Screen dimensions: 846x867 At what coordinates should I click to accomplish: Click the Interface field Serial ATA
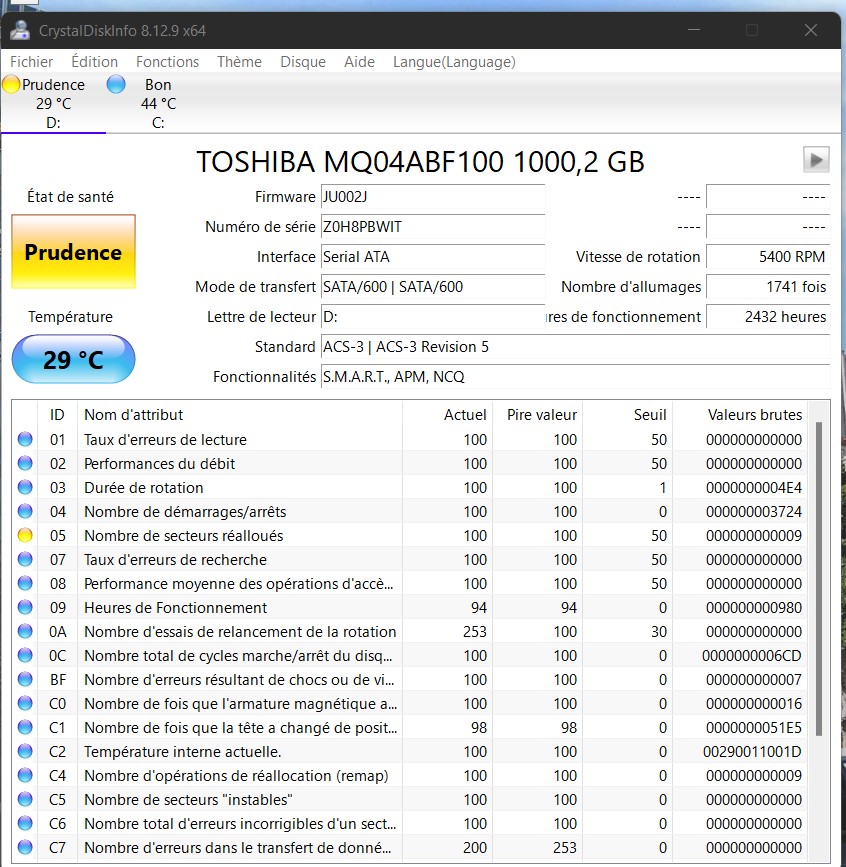pyautogui.click(x=433, y=257)
